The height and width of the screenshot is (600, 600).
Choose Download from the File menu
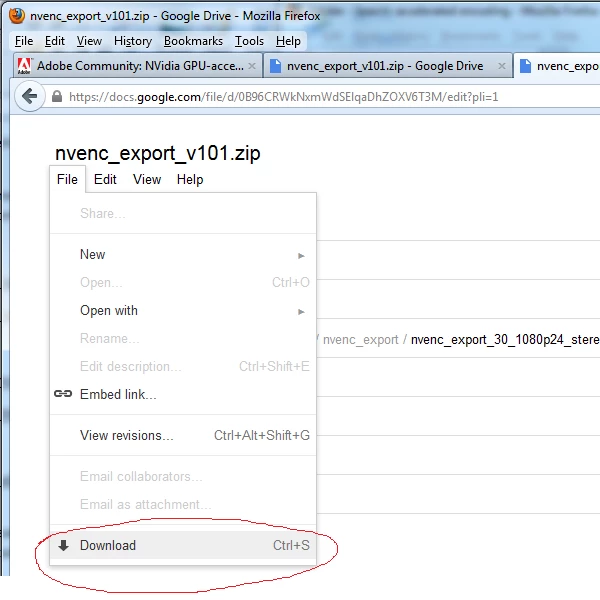[183, 545]
